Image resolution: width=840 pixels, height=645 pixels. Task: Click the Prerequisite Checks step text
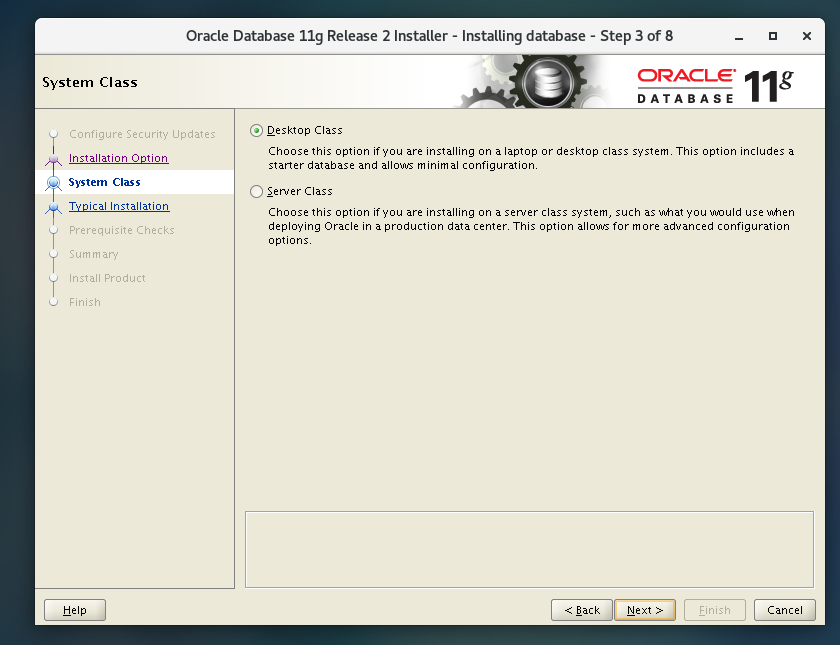[x=122, y=230]
